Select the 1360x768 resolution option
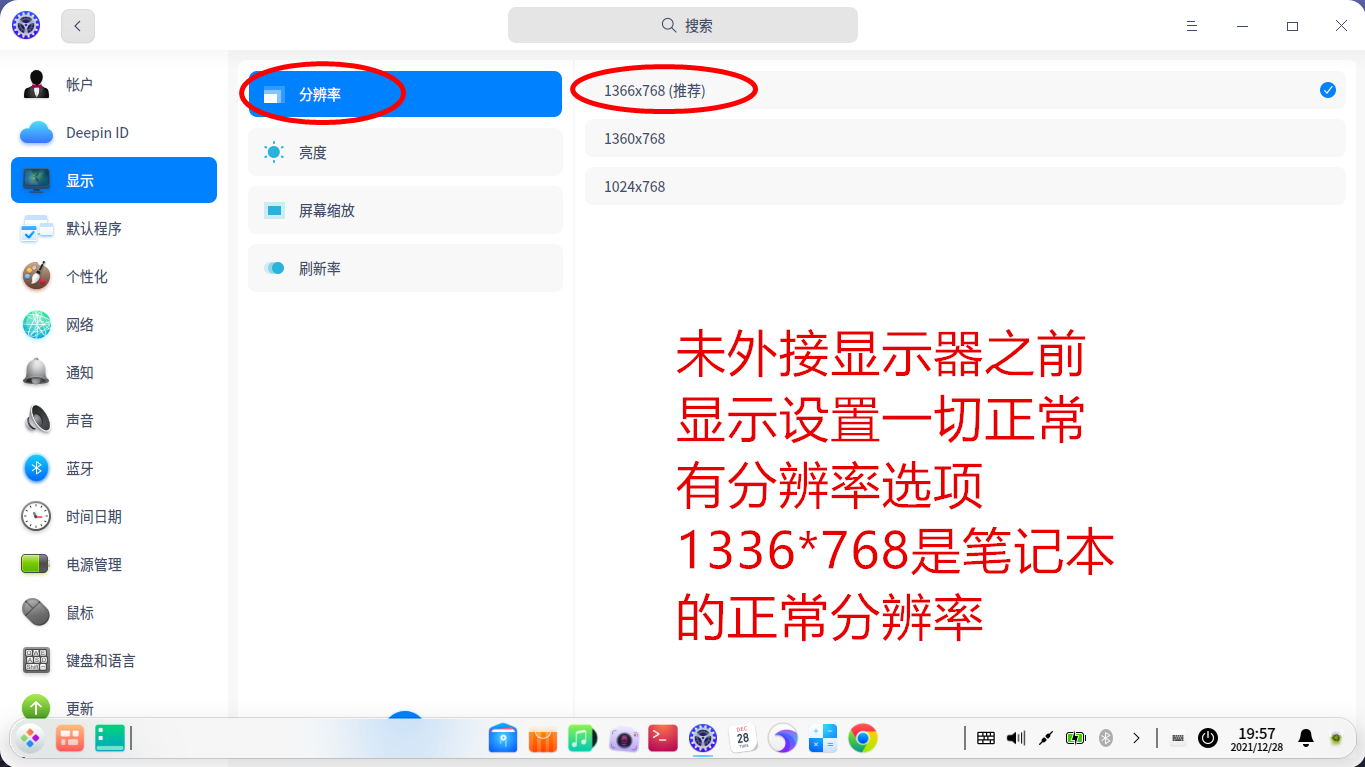1365x767 pixels. click(x=965, y=139)
